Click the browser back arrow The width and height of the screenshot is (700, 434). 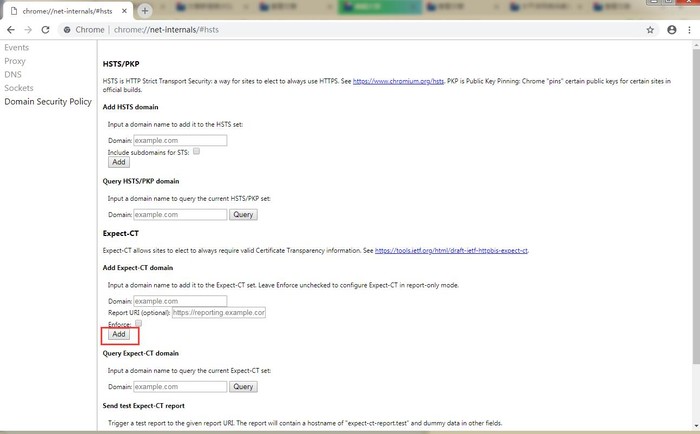[11, 30]
